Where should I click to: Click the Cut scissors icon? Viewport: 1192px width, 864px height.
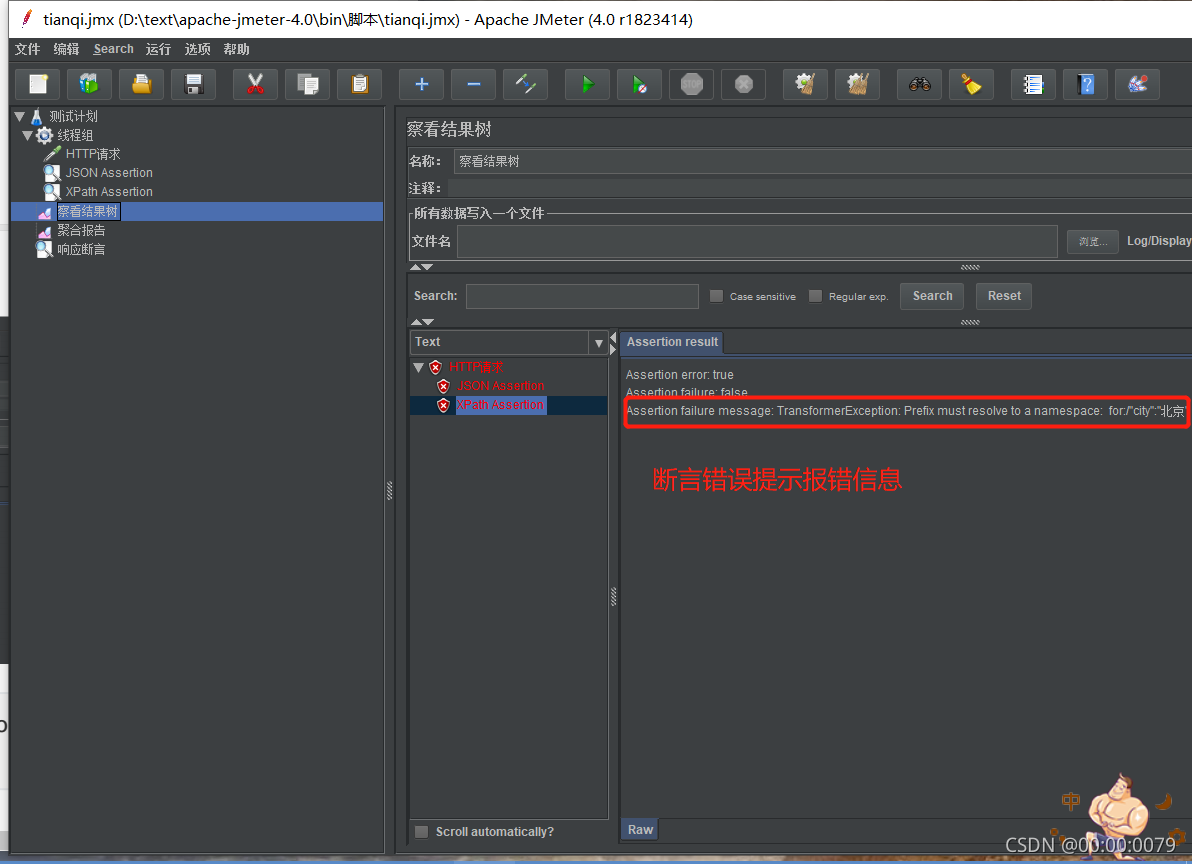[x=255, y=84]
